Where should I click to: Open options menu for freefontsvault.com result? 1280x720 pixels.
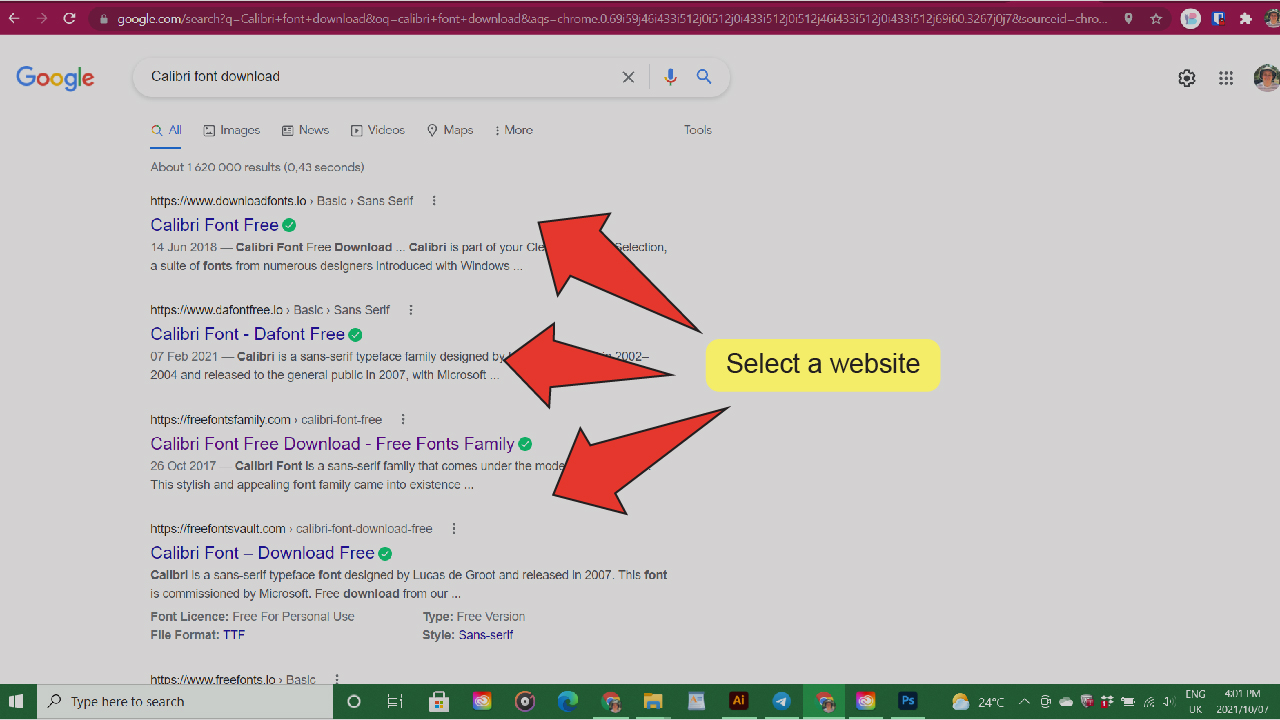(x=454, y=529)
